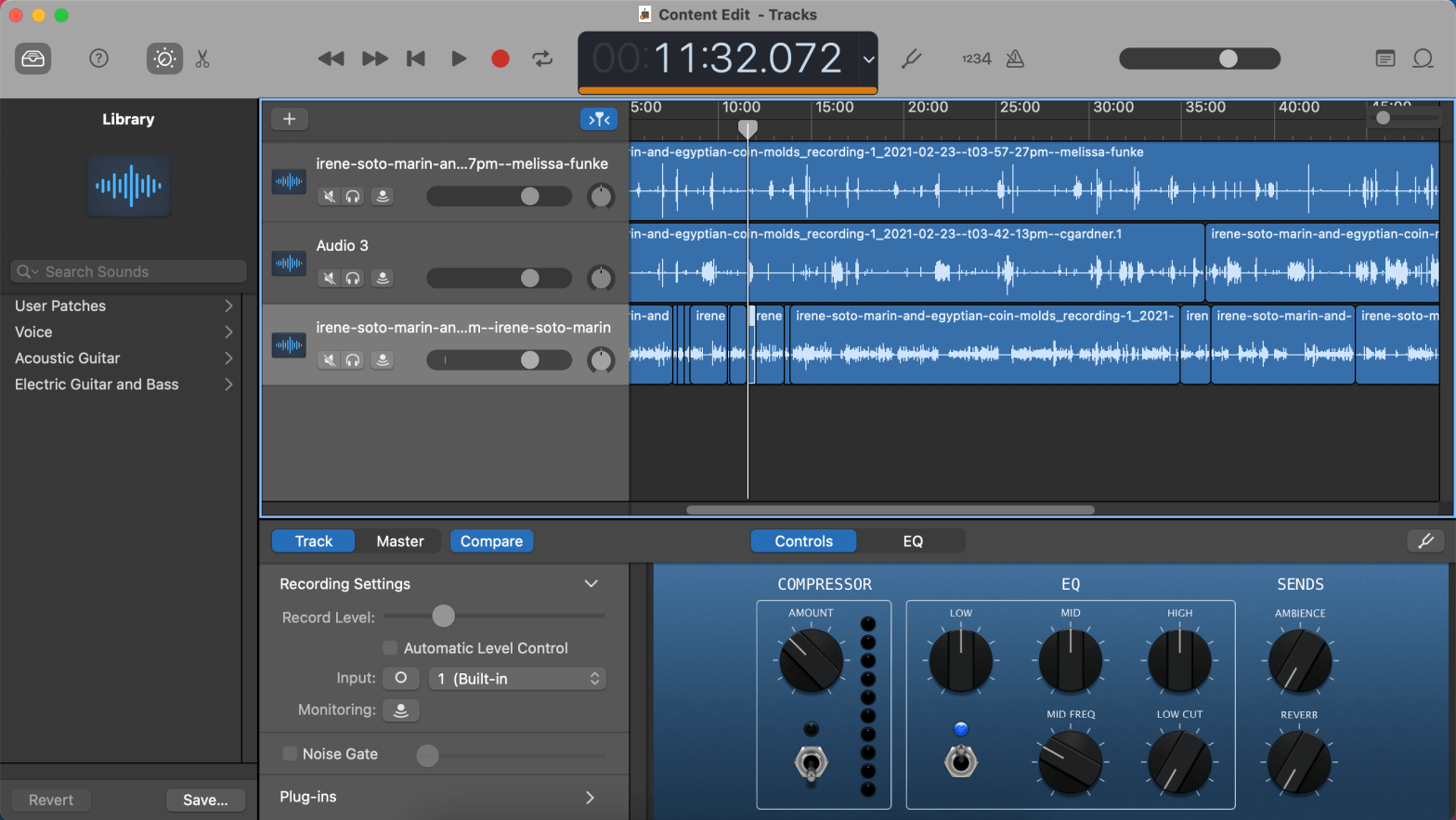Mute the Audio 3 track
The image size is (1456, 820).
[x=329, y=278]
